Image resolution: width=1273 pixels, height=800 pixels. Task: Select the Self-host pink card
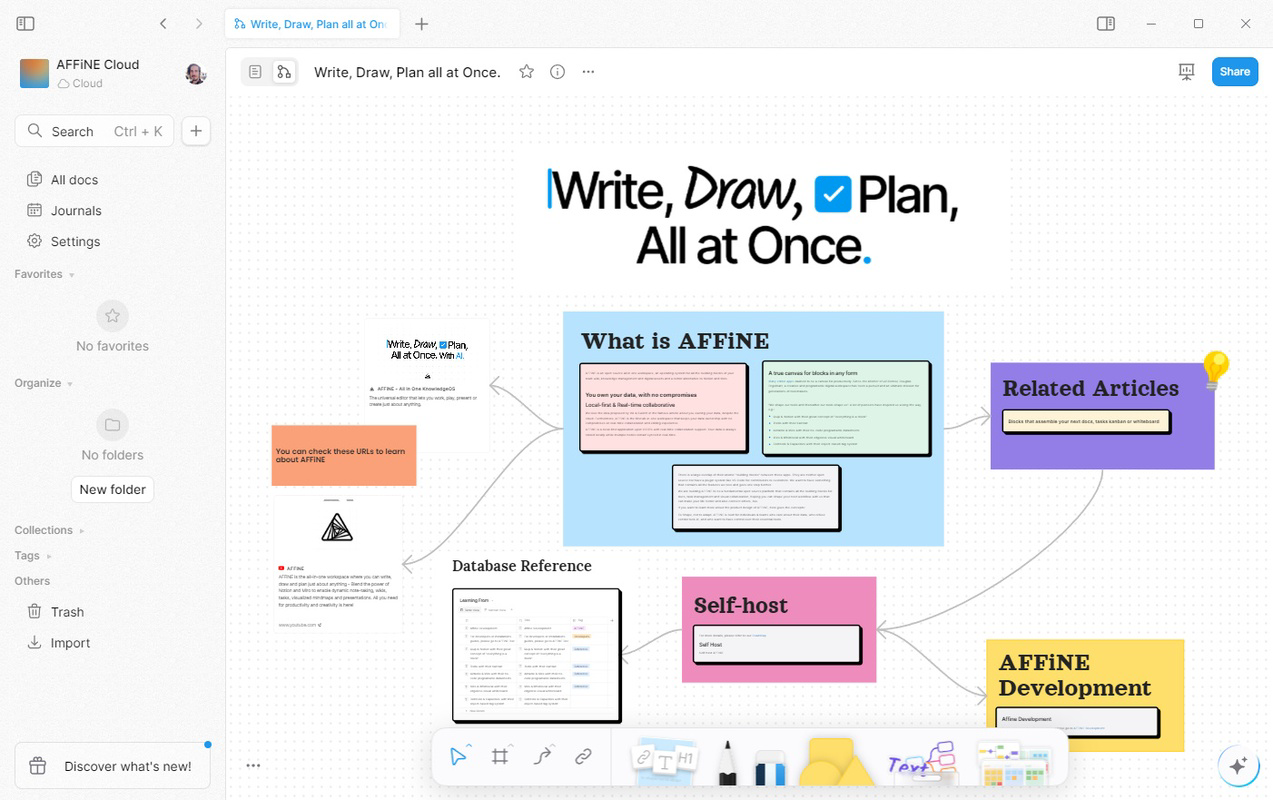point(779,629)
